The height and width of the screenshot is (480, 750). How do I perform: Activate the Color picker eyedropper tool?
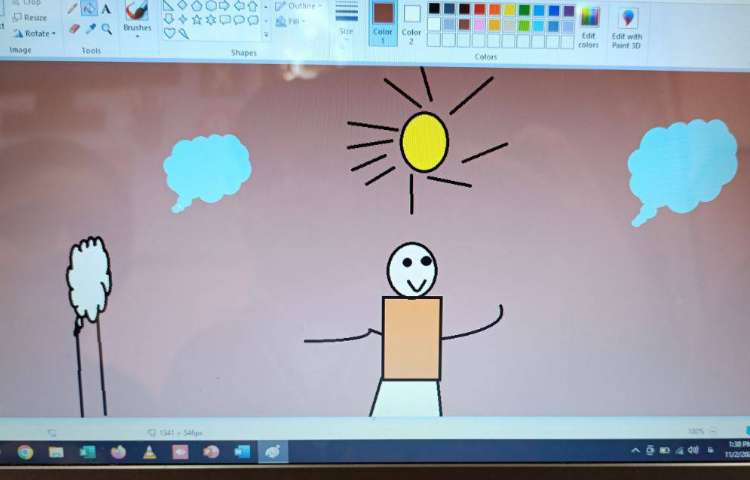click(90, 29)
